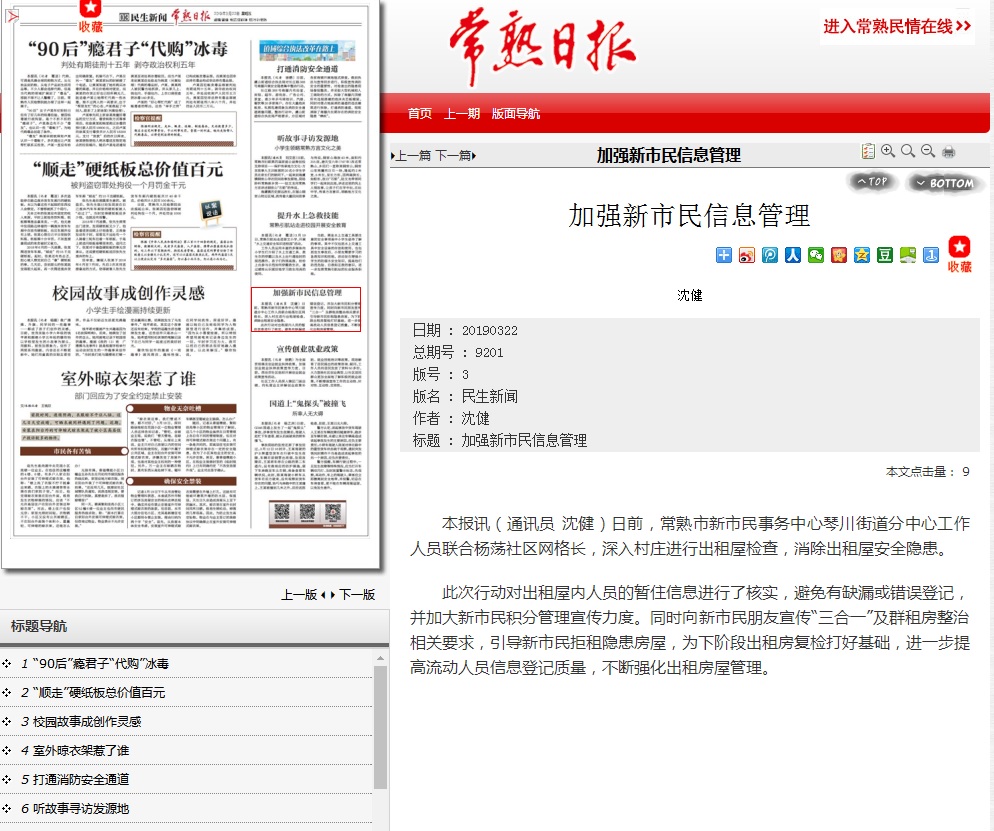Go to previous page with left arrow
The height and width of the screenshot is (831, 994).
pyautogui.click(x=323, y=595)
